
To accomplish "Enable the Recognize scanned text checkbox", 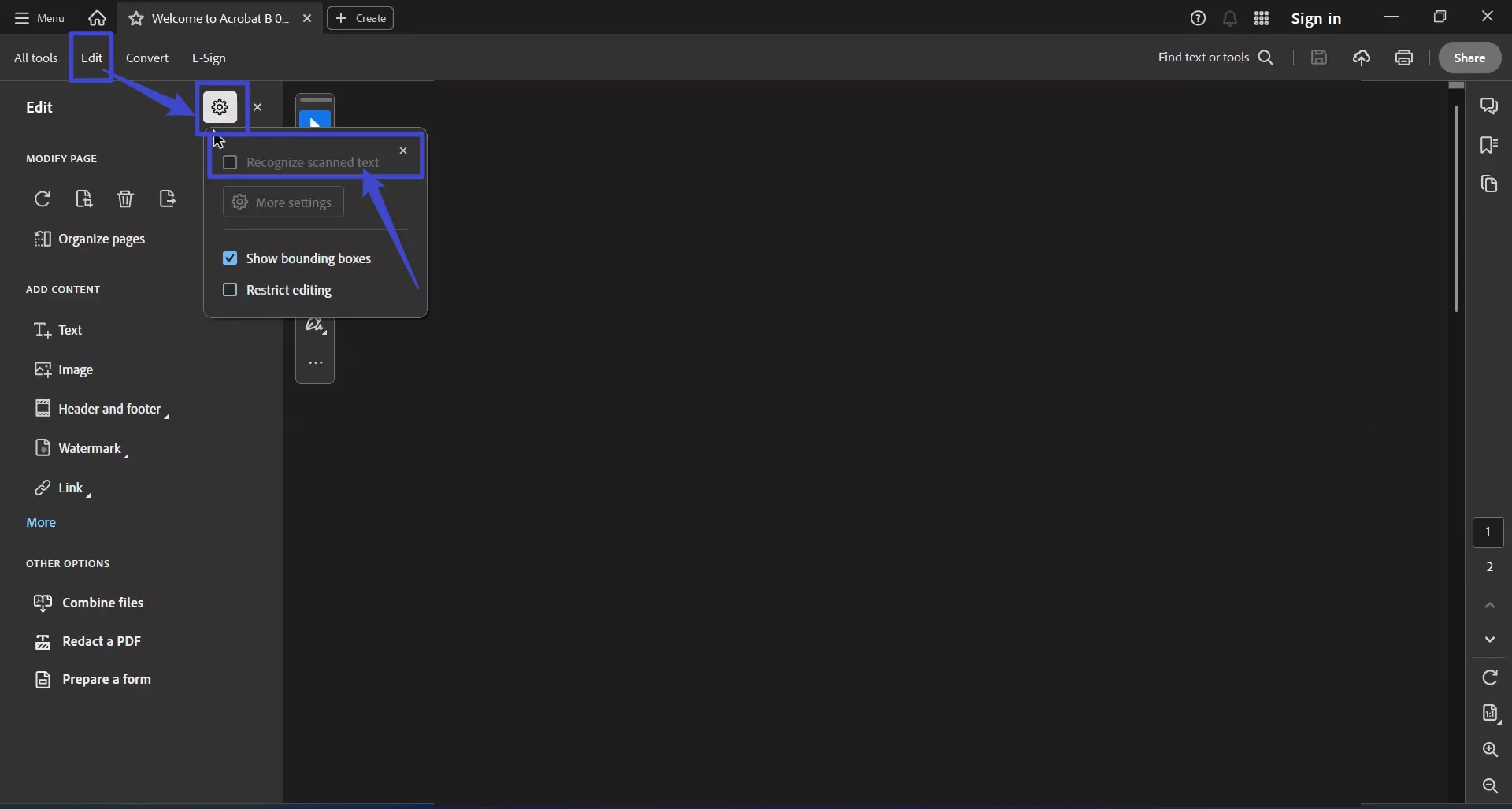I will [230, 162].
